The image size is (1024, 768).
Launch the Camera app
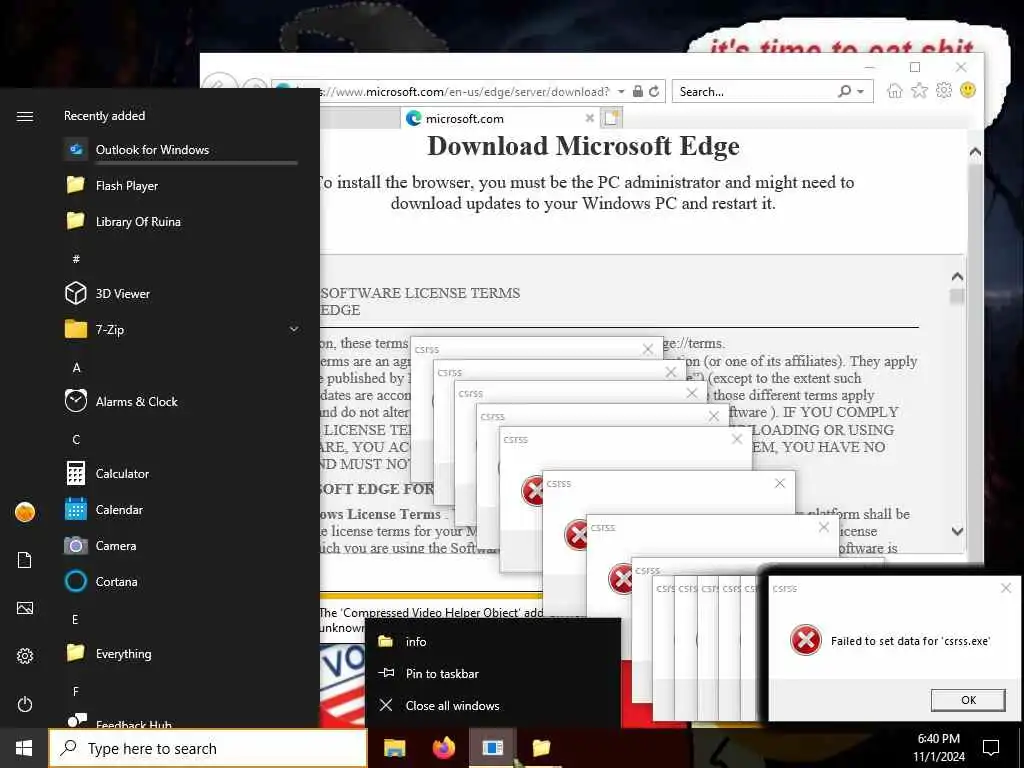point(181,545)
